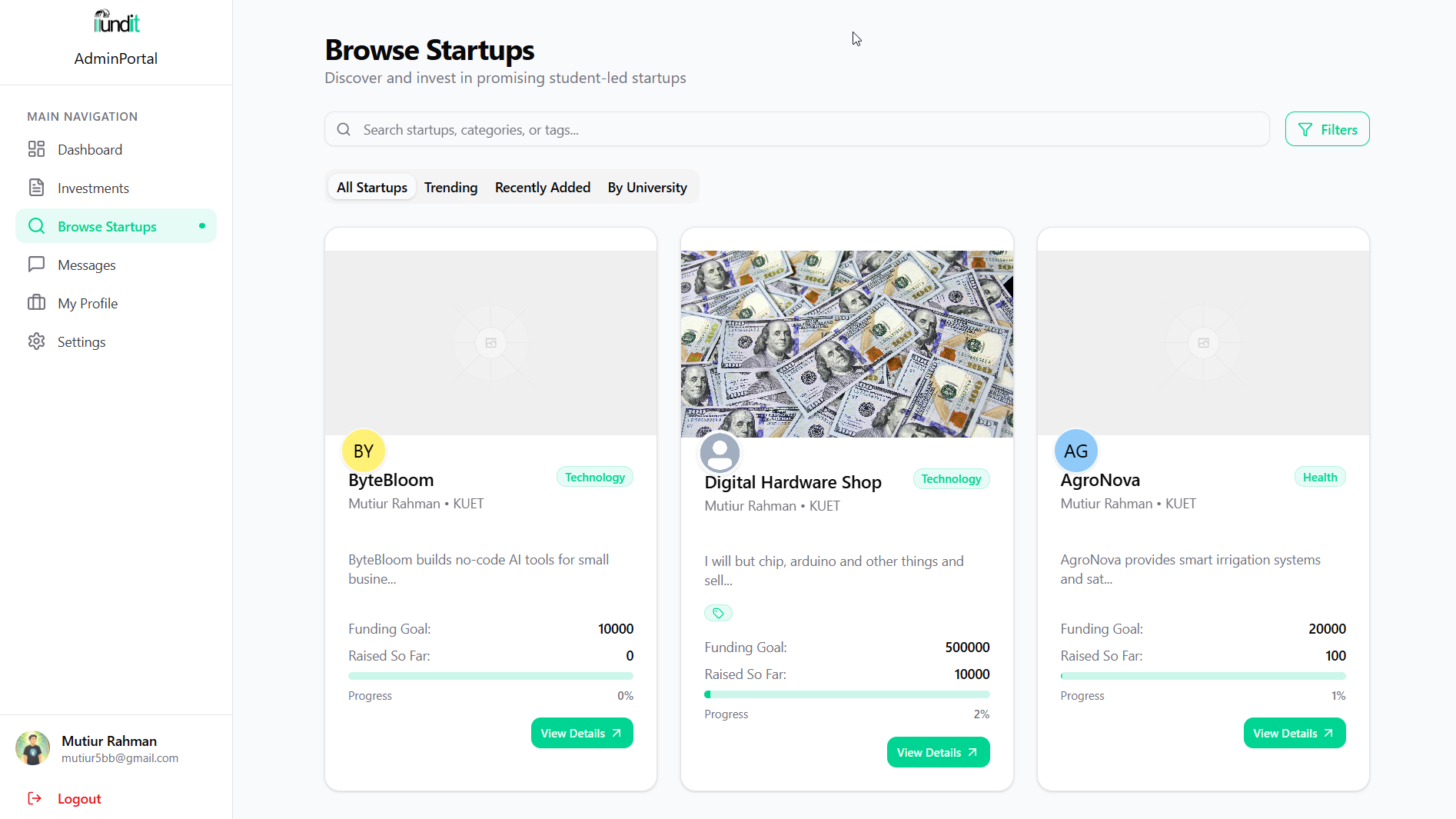Click the tag icon on Digital Hardware Shop card
This screenshot has width=1456, height=819.
coord(718,613)
